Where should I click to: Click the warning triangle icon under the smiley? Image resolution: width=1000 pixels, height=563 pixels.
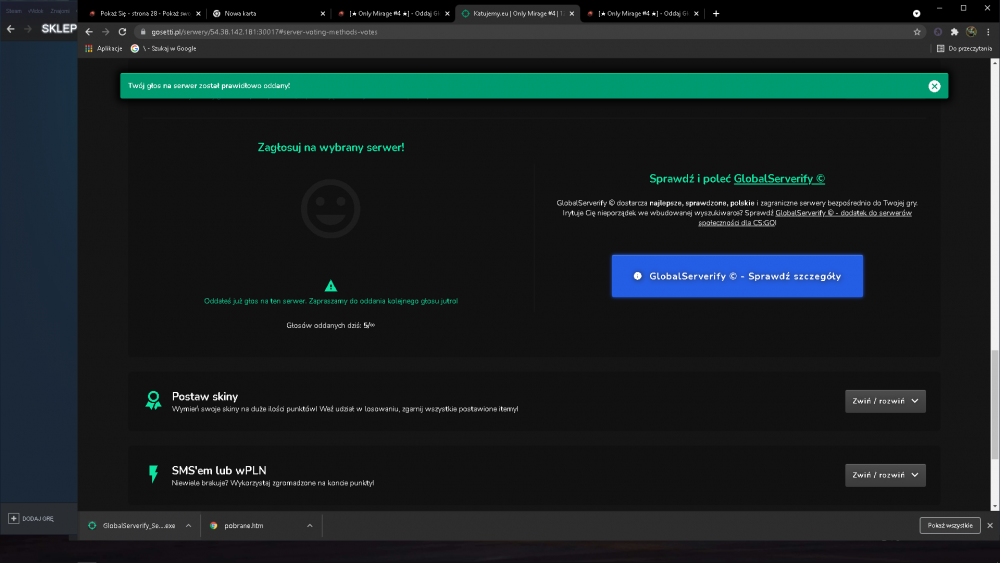click(330, 286)
